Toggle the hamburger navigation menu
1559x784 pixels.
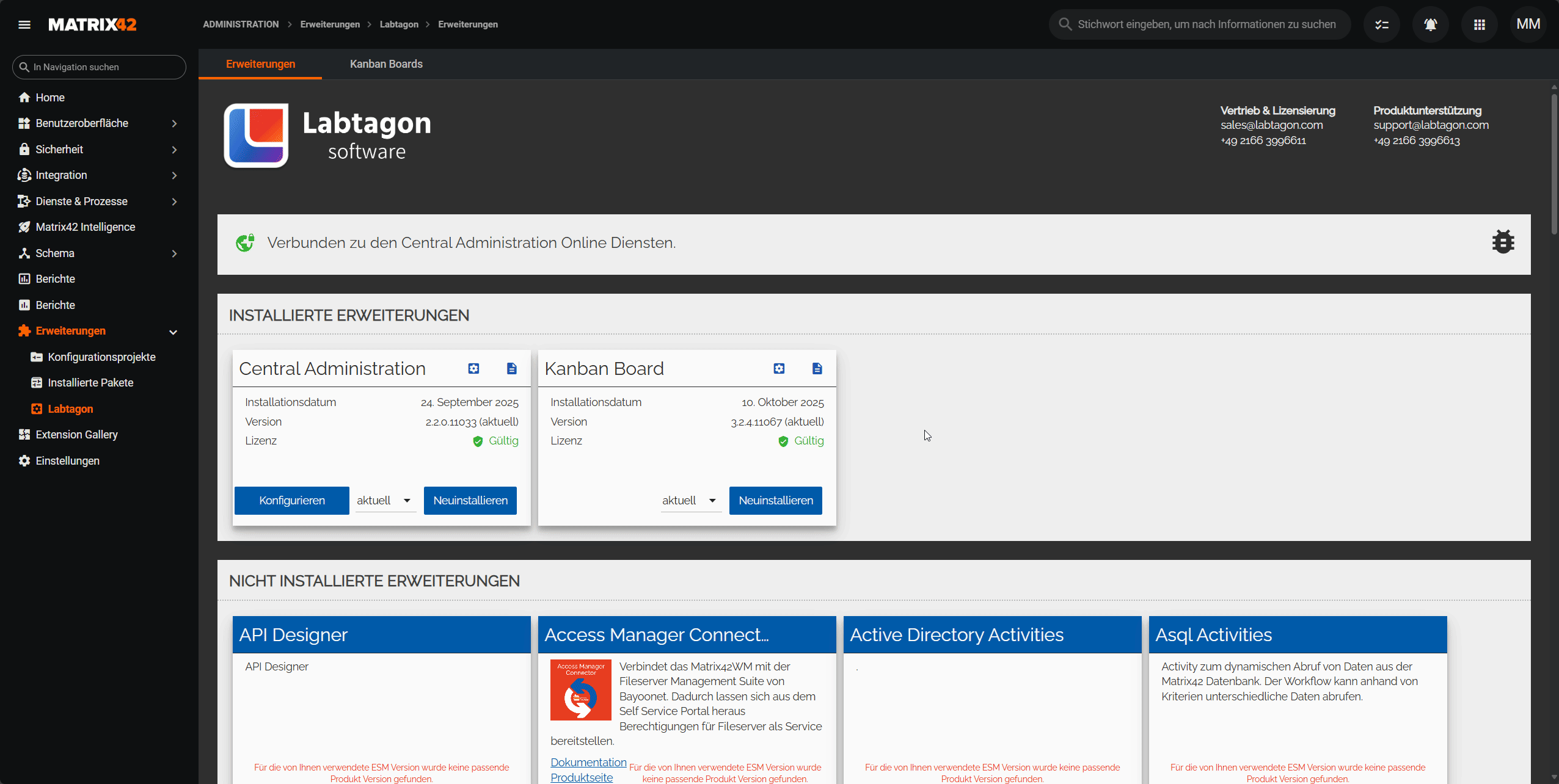coord(24,24)
